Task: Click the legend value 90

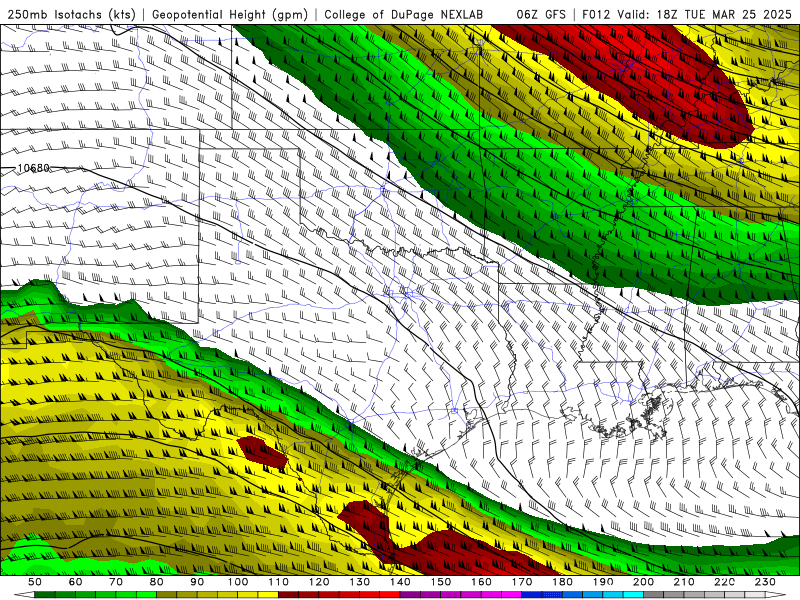Action: pos(197,582)
